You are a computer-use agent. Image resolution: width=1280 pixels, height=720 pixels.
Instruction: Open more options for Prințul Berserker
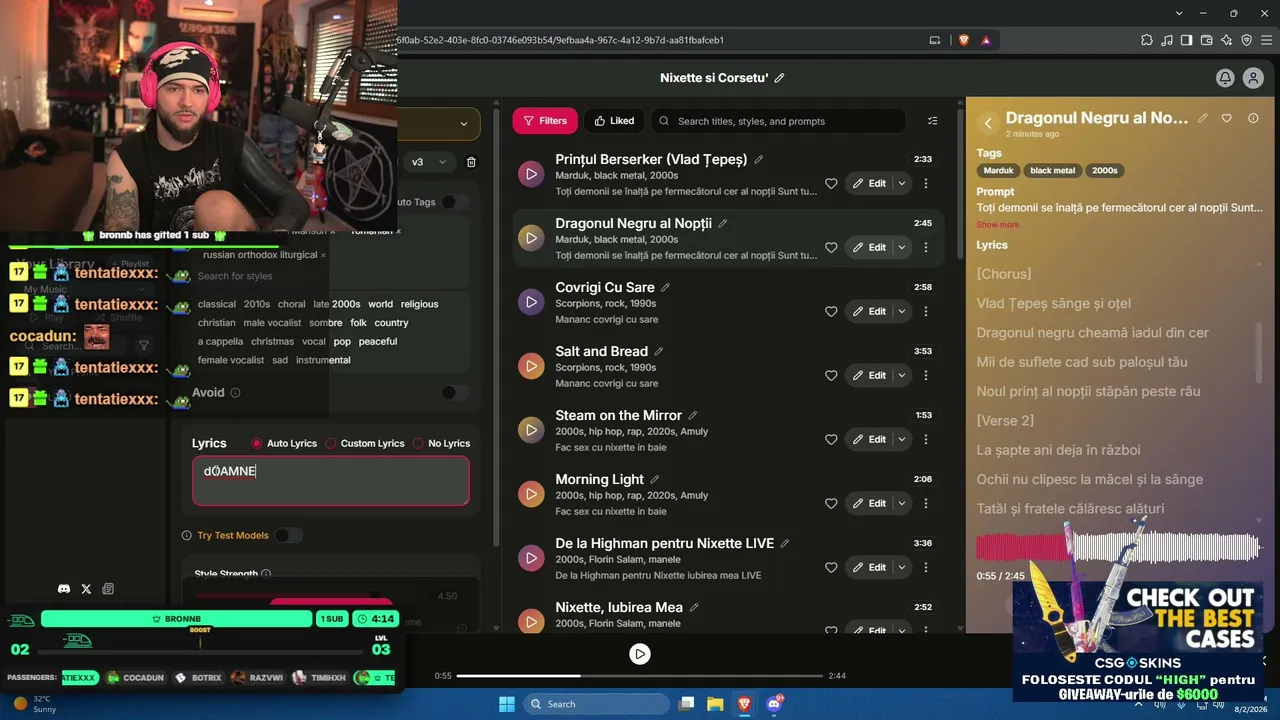click(x=926, y=184)
